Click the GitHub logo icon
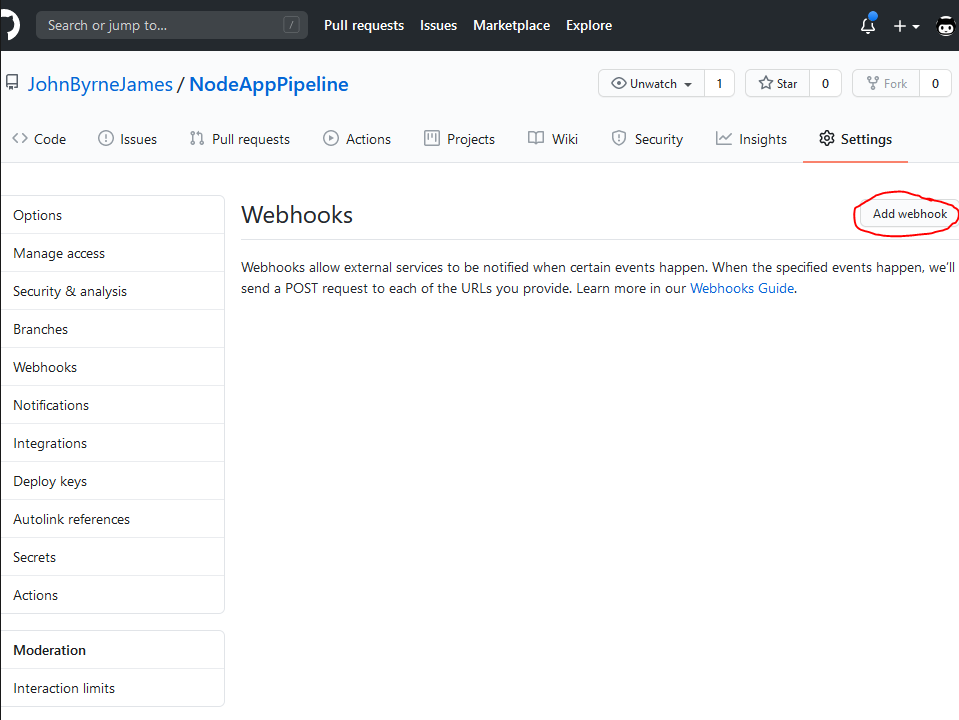The height and width of the screenshot is (720, 959). (10, 25)
